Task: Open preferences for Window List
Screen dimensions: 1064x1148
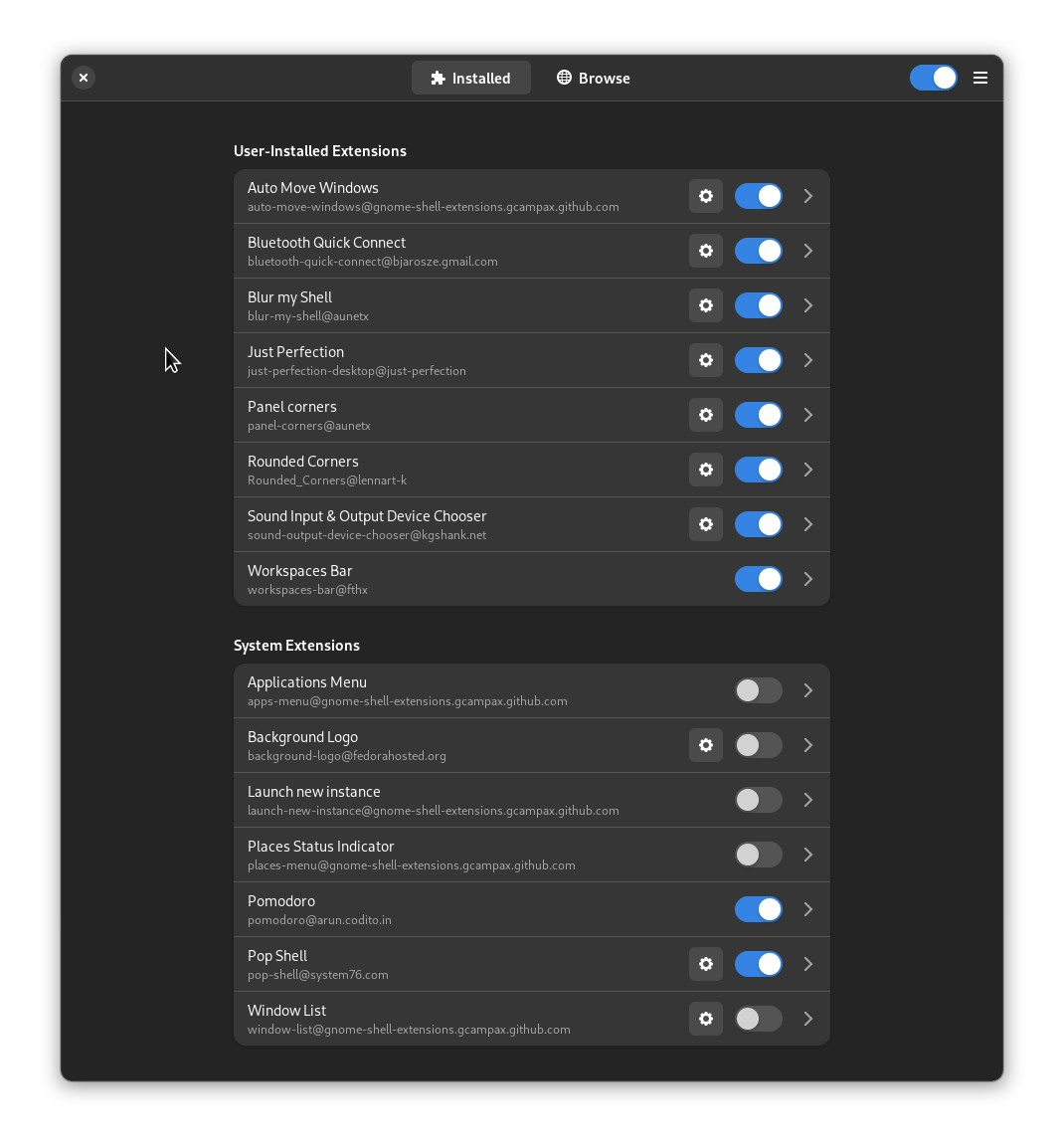Action: click(705, 1019)
